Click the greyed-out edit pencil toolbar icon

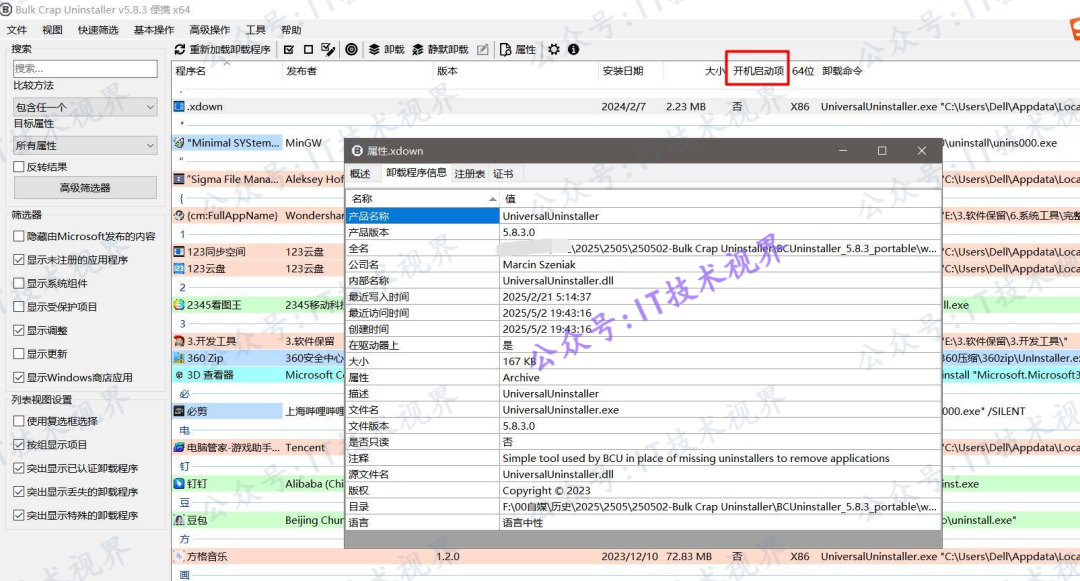(483, 50)
